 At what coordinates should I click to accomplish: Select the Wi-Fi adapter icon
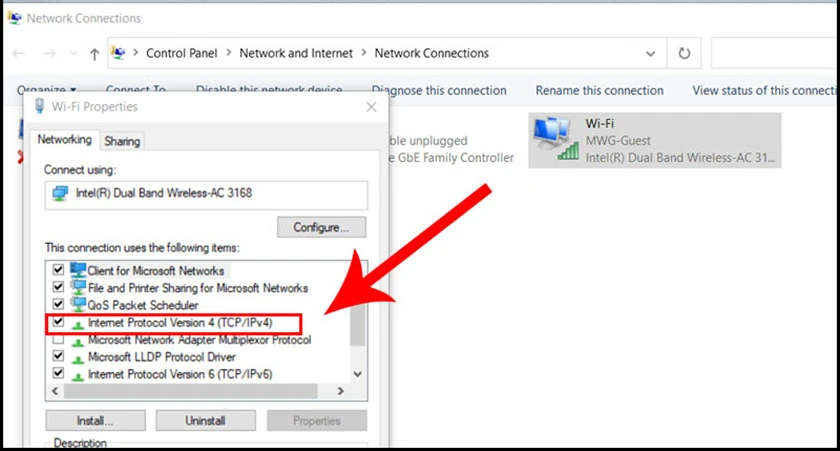(556, 139)
